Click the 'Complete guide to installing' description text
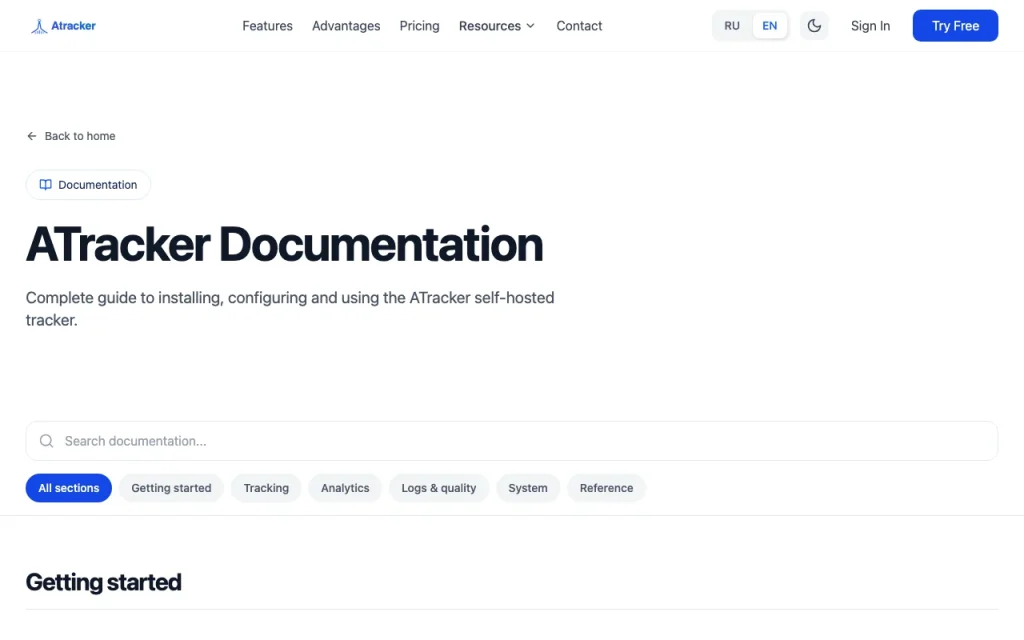 (290, 309)
